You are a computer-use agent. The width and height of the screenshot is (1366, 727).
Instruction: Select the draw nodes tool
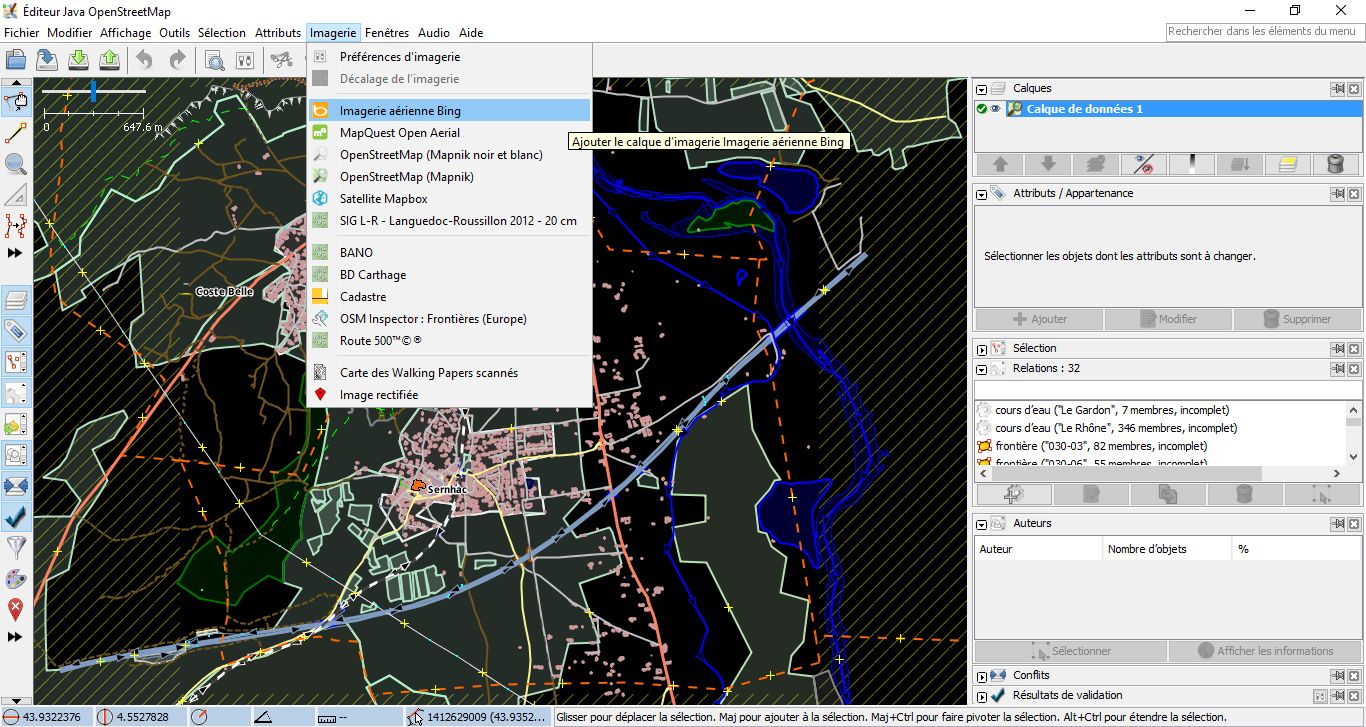[x=16, y=133]
